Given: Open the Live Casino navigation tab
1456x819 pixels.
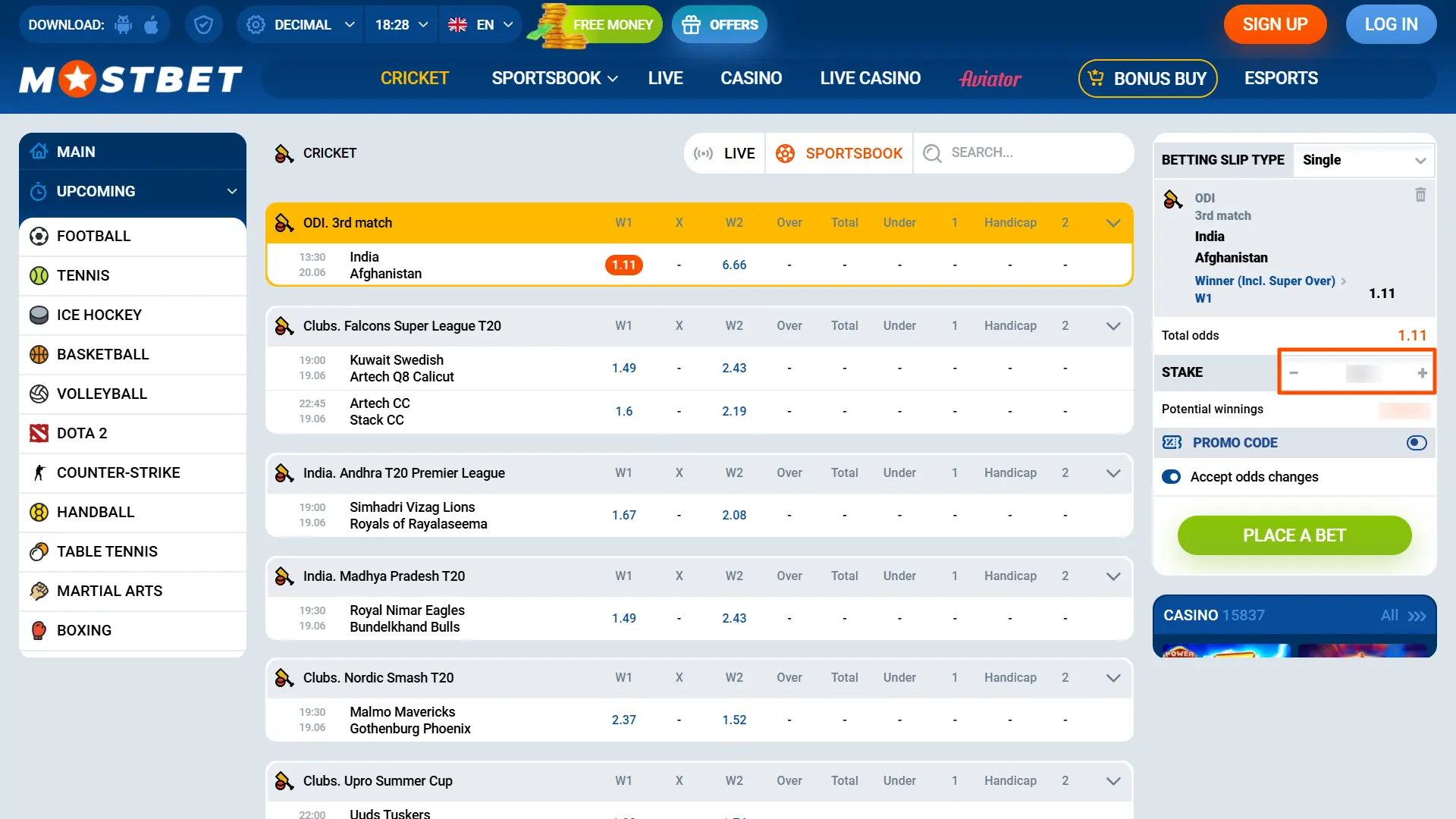Looking at the screenshot, I should (x=871, y=78).
